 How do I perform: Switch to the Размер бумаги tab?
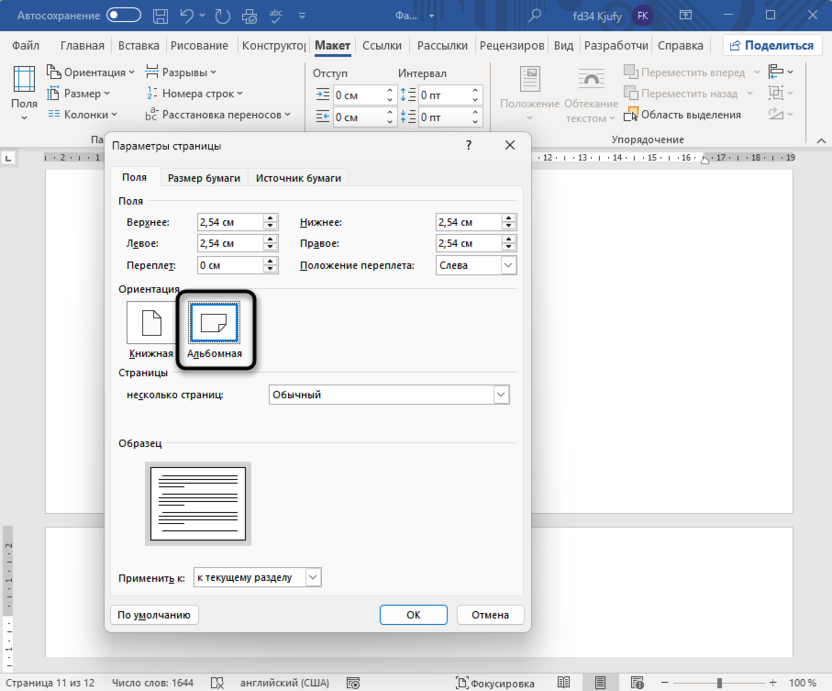click(204, 178)
